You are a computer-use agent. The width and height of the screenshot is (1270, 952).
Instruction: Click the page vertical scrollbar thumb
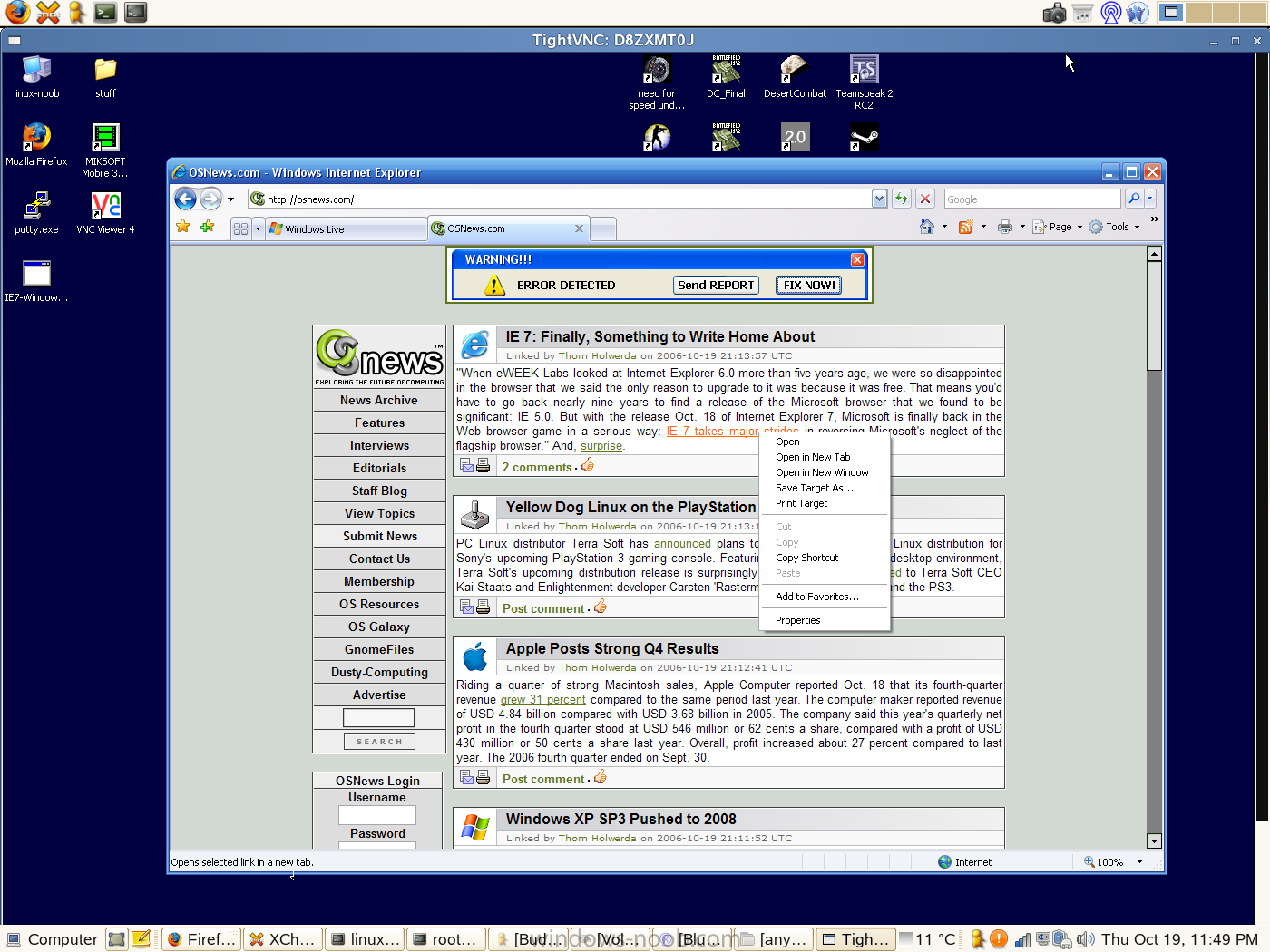pos(1154,316)
